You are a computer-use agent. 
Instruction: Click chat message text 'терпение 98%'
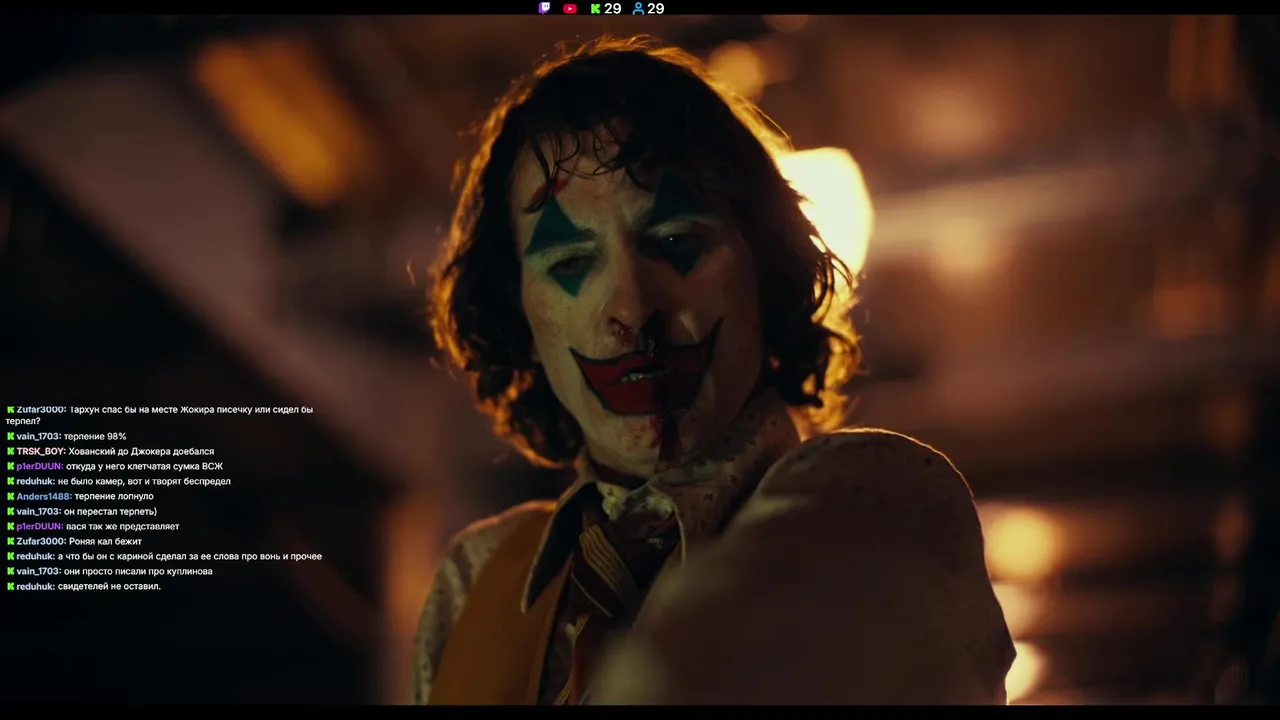coord(95,436)
